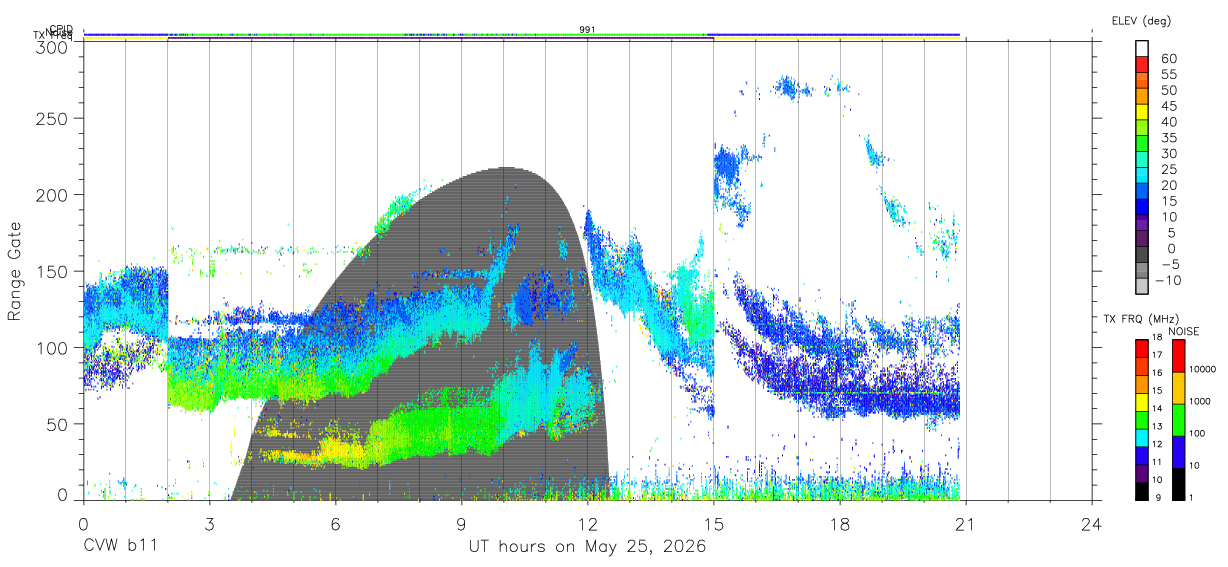1228x567 pixels.
Task: Pick the blue segment of NOISE bar
Action: point(1178,452)
